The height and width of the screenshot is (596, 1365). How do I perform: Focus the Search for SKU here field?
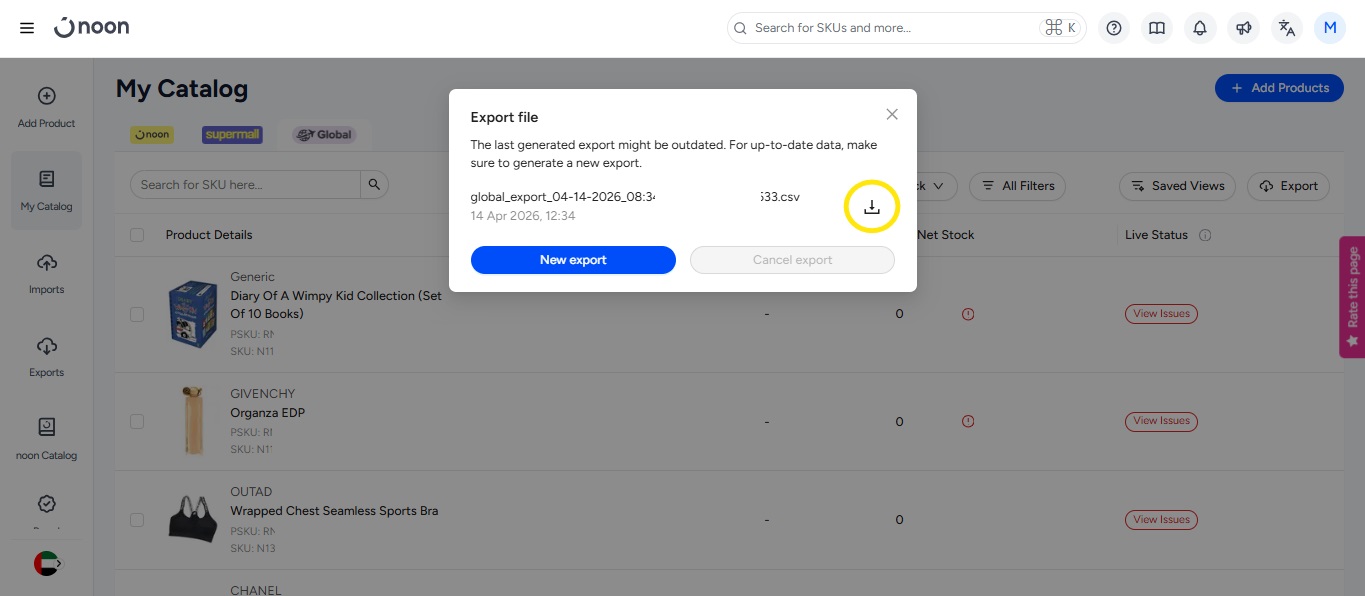[x=246, y=185]
